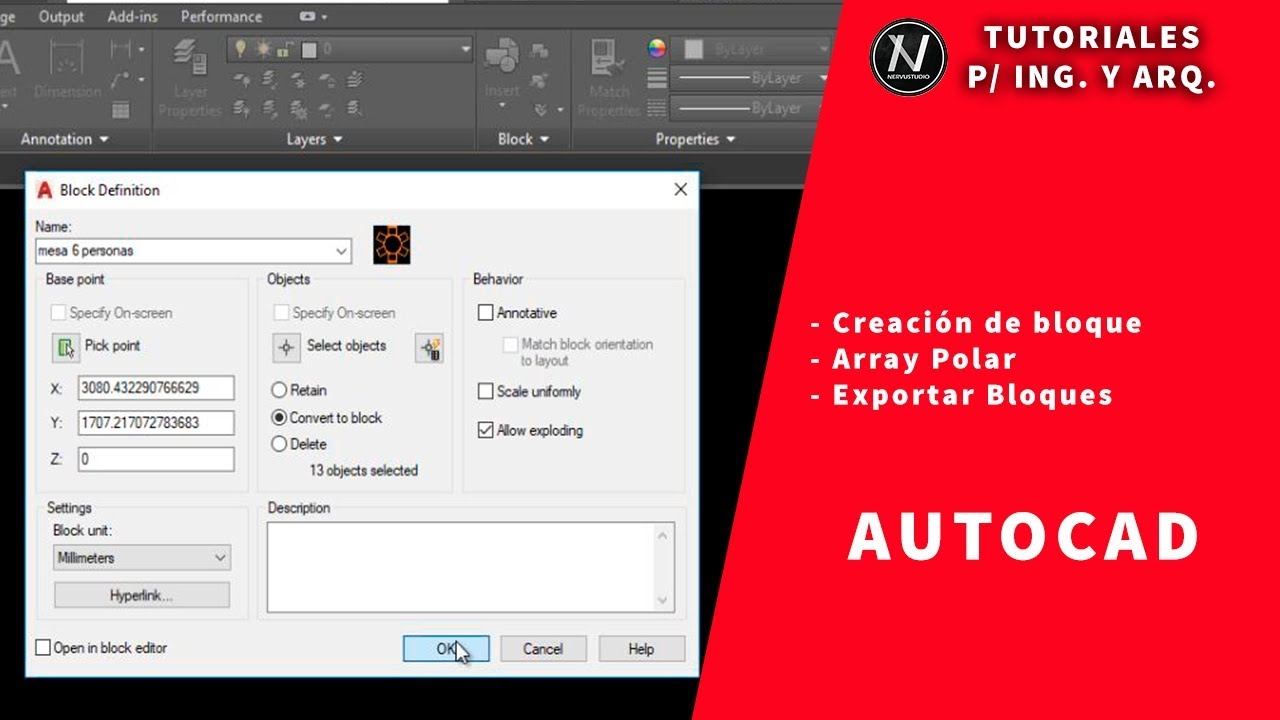Check Open in block editor
1280x720 pixels.
coord(43,648)
